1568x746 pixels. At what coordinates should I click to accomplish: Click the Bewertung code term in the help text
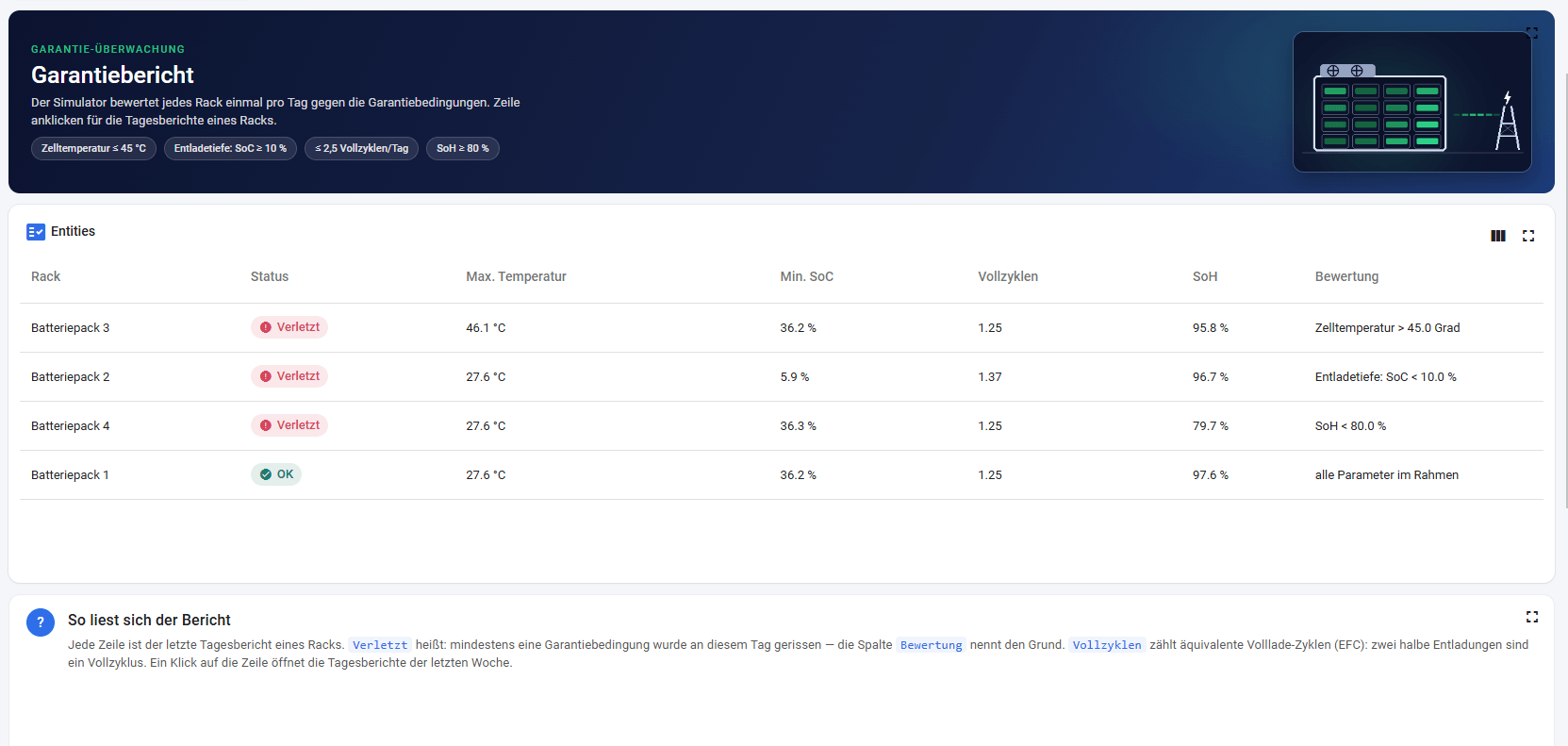click(931, 645)
